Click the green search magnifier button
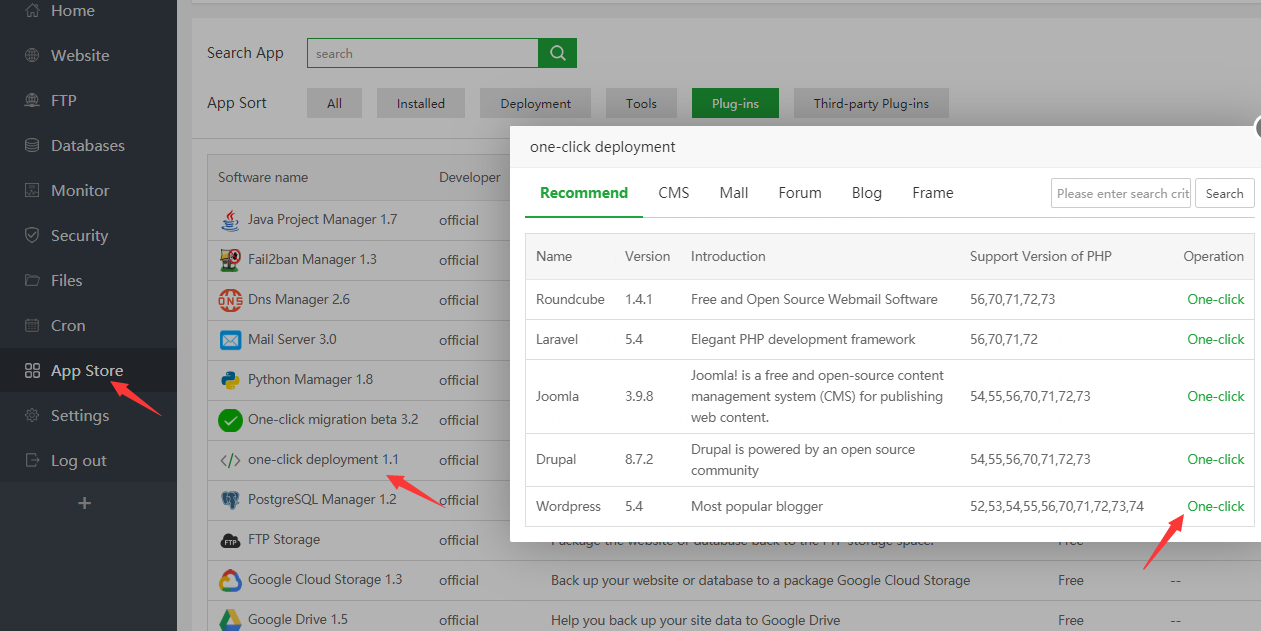Viewport: 1261px width, 631px height. (x=557, y=53)
